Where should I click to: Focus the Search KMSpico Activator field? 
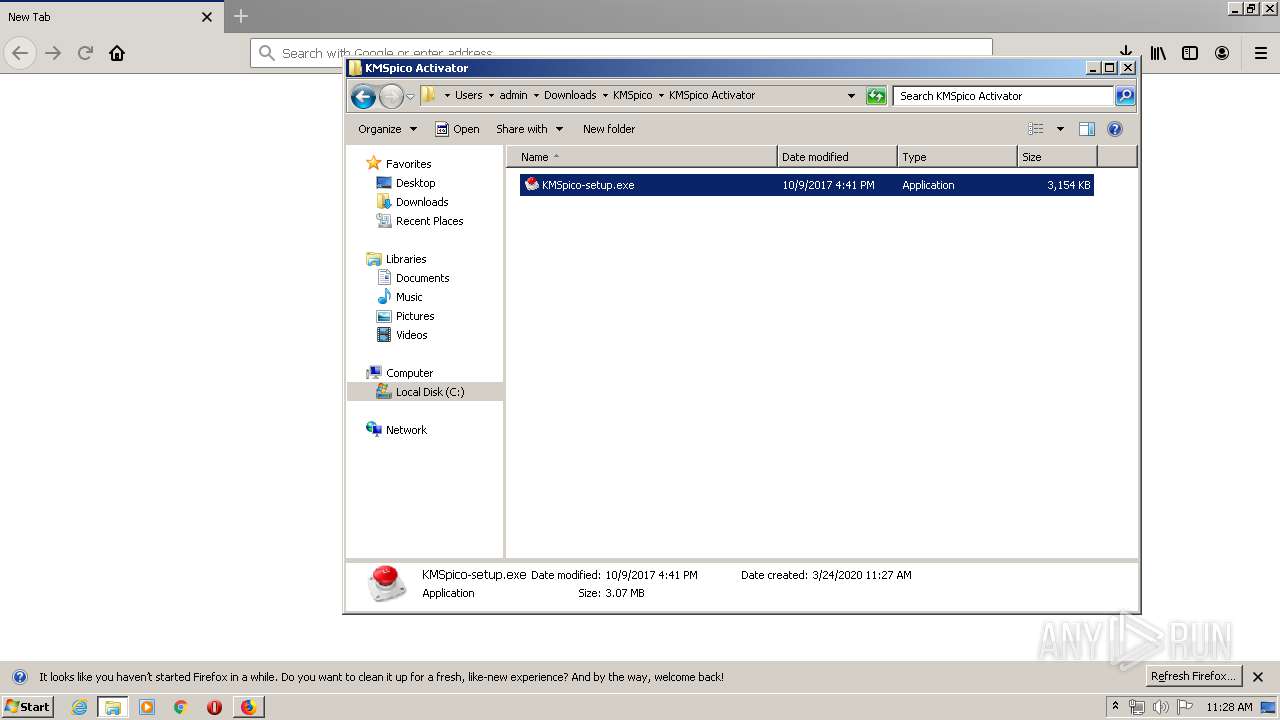(1003, 96)
